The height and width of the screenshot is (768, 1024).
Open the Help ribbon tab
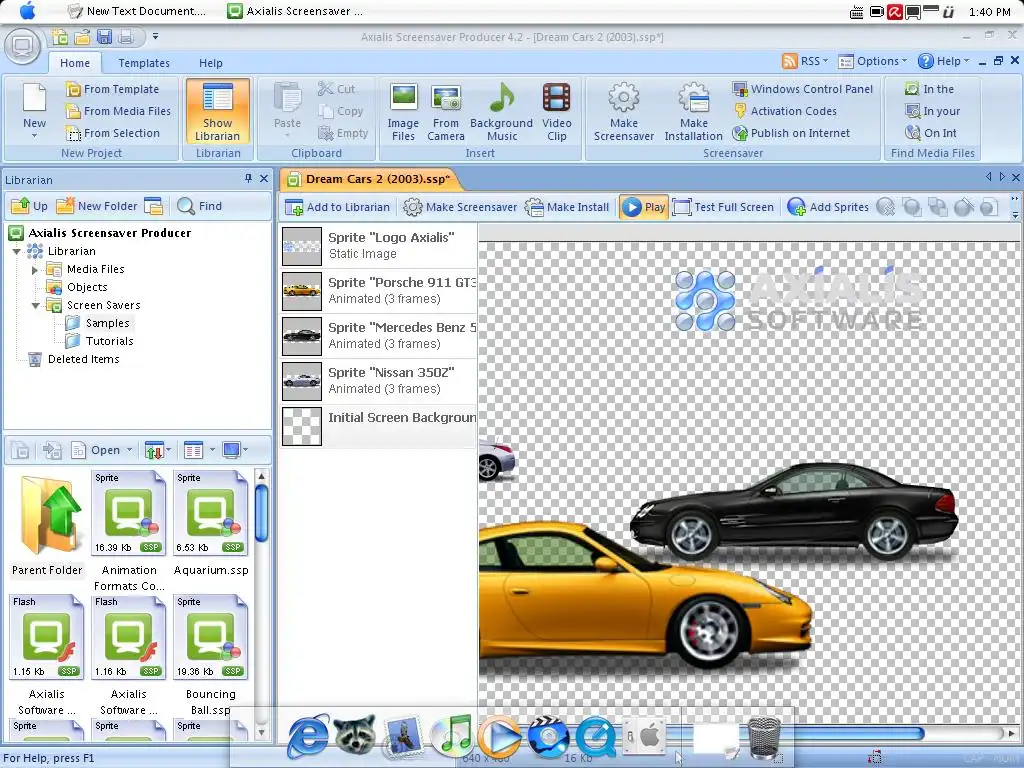click(210, 63)
